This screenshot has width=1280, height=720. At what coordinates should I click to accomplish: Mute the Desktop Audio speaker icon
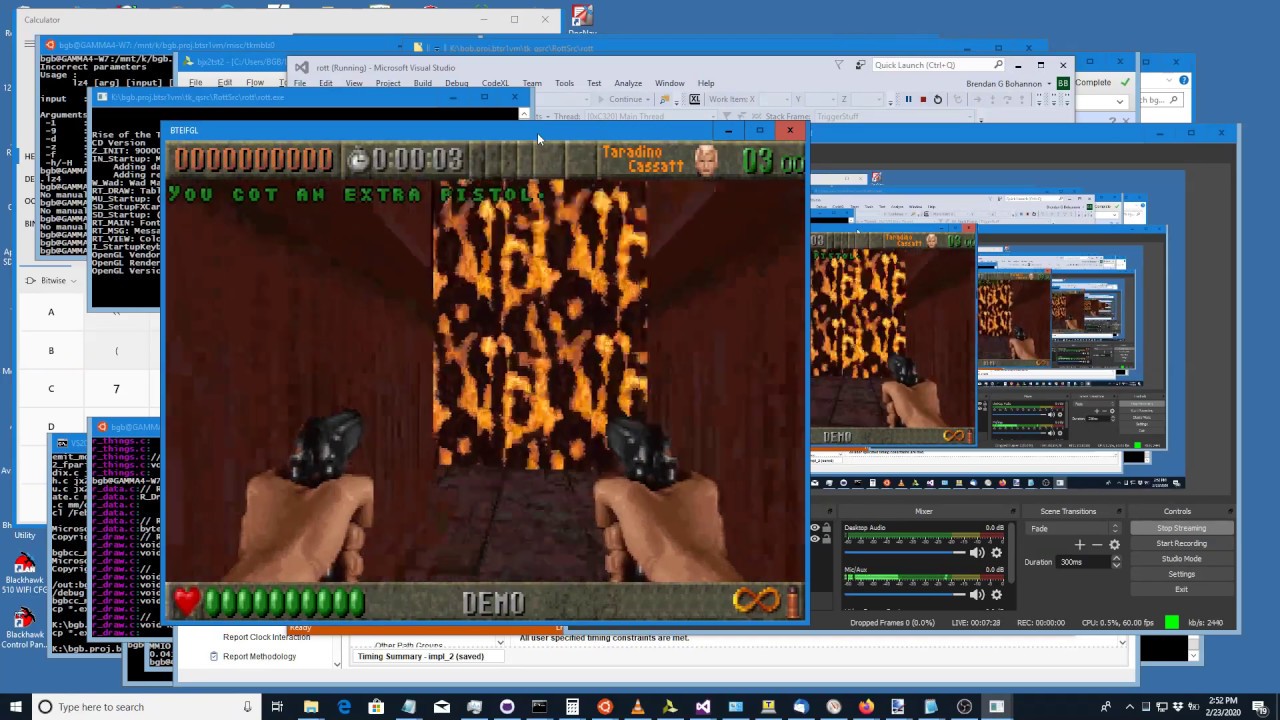coord(977,552)
